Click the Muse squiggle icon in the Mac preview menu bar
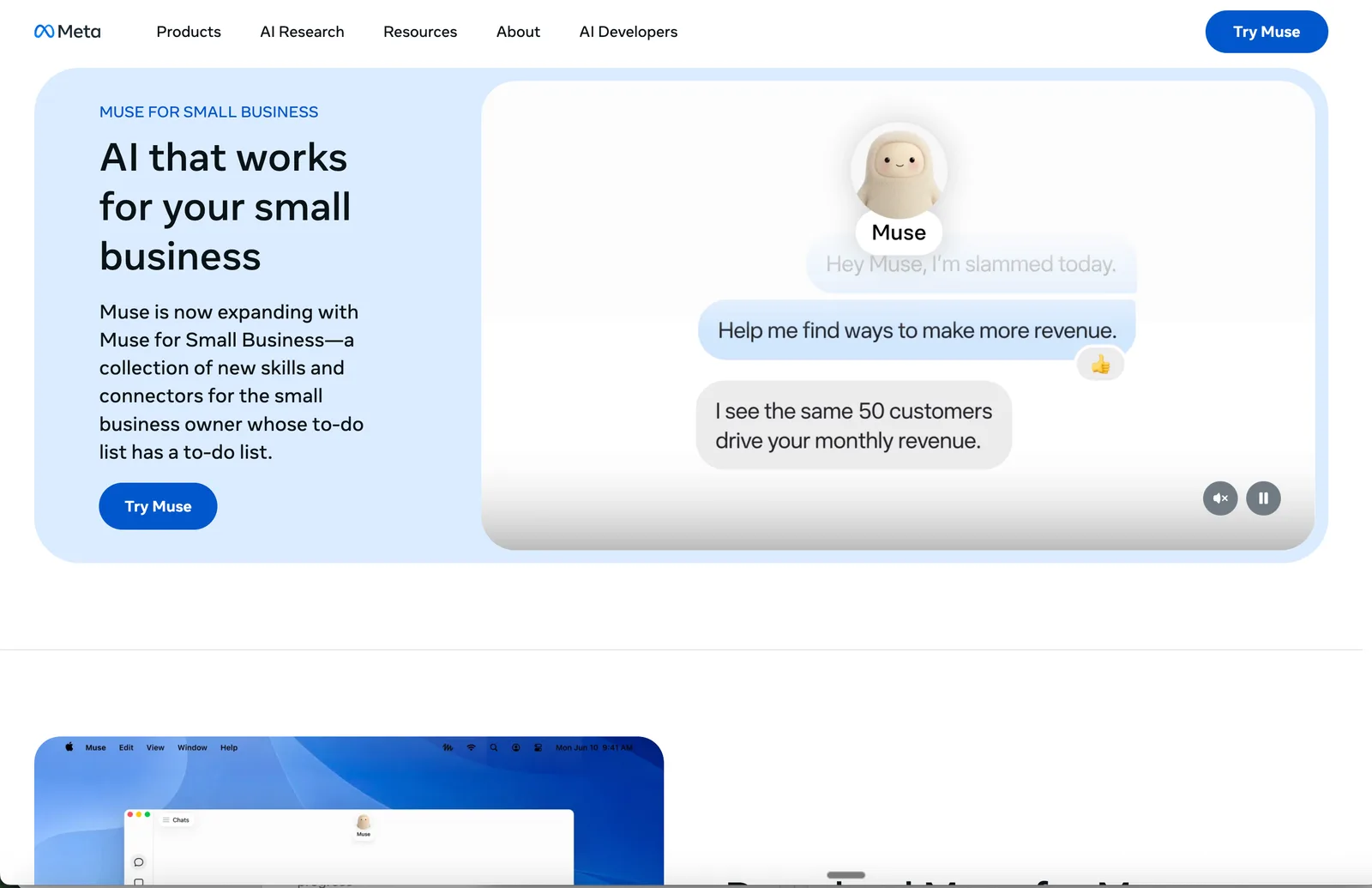Screen dimensions: 1372x888 point(448,748)
